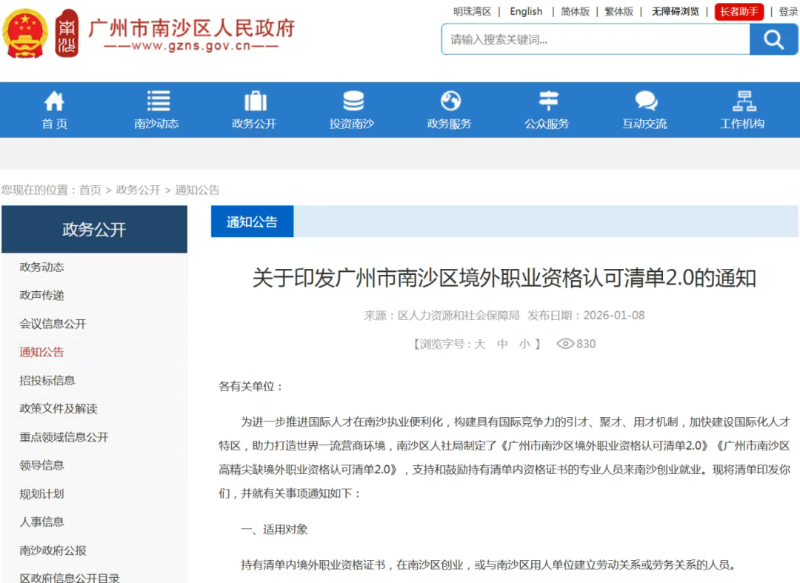Open 公众服务 signpost icon
Viewport: 800px width, 583px height.
[547, 101]
